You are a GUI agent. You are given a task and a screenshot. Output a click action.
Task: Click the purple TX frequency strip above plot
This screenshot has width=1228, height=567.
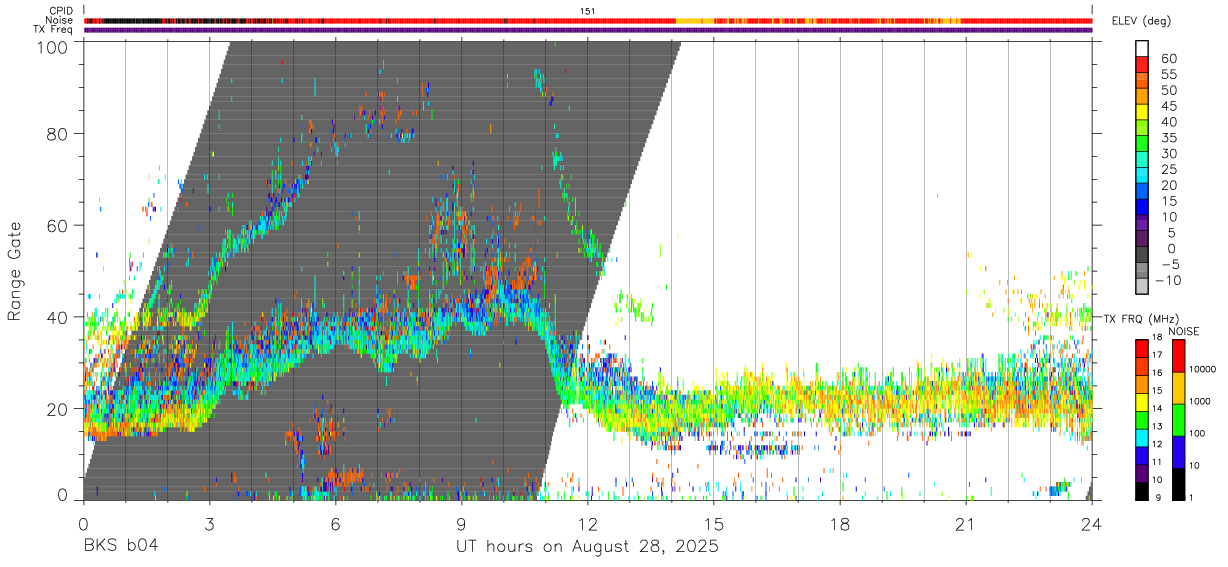(x=587, y=30)
